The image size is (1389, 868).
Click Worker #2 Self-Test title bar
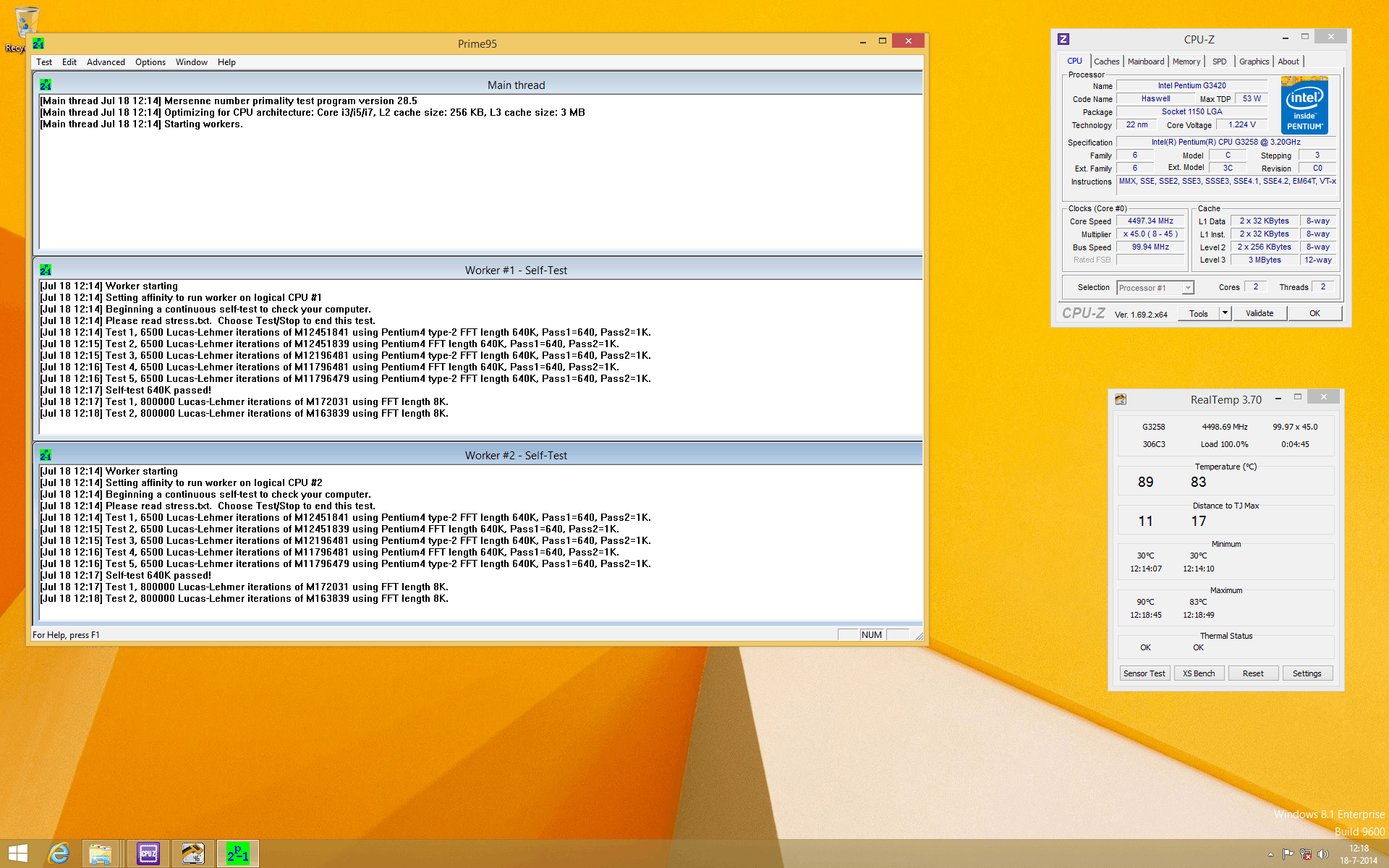pos(516,455)
